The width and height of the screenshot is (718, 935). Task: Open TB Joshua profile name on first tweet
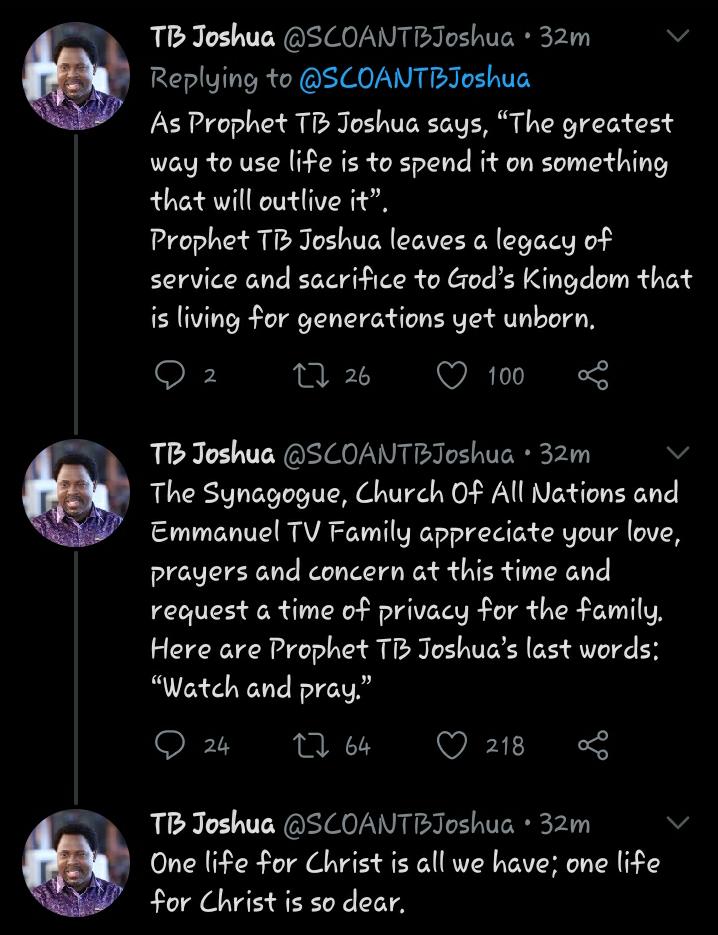click(212, 38)
